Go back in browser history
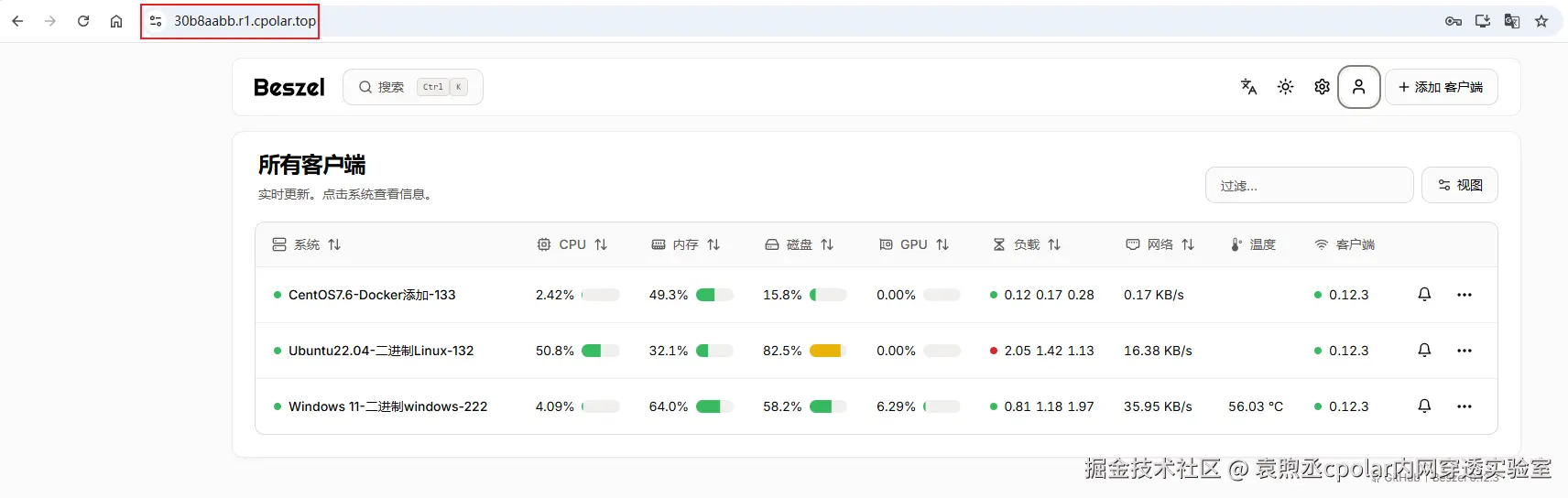This screenshot has width=1568, height=498. pos(17,21)
